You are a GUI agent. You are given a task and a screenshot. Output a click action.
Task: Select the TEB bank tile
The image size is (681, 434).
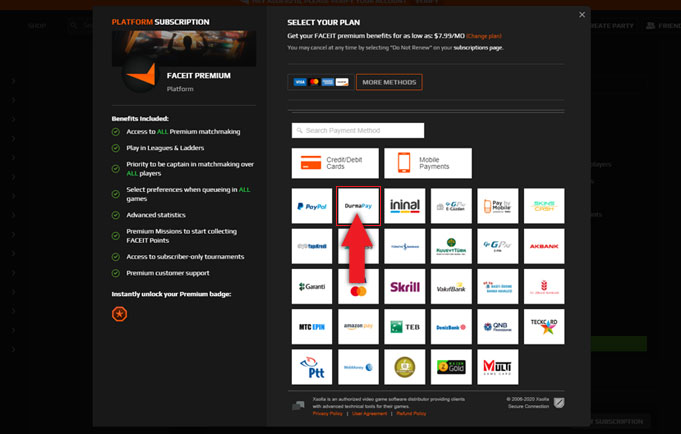click(405, 327)
